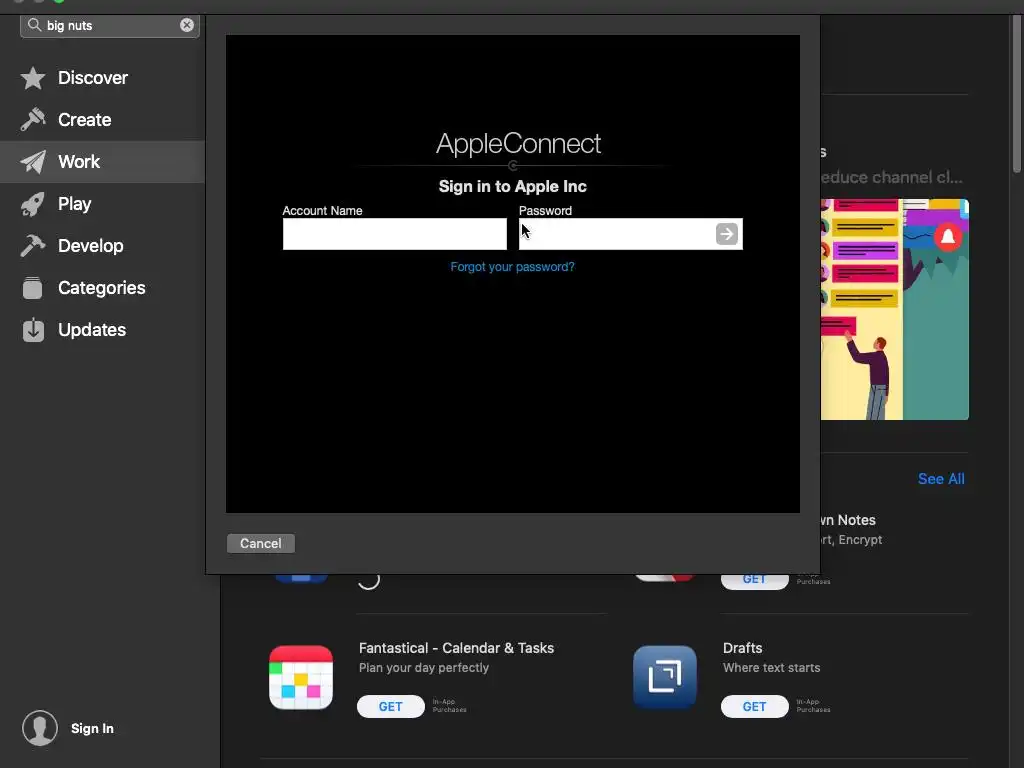Click the Discover star icon
This screenshot has height=768, width=1024.
click(x=33, y=78)
